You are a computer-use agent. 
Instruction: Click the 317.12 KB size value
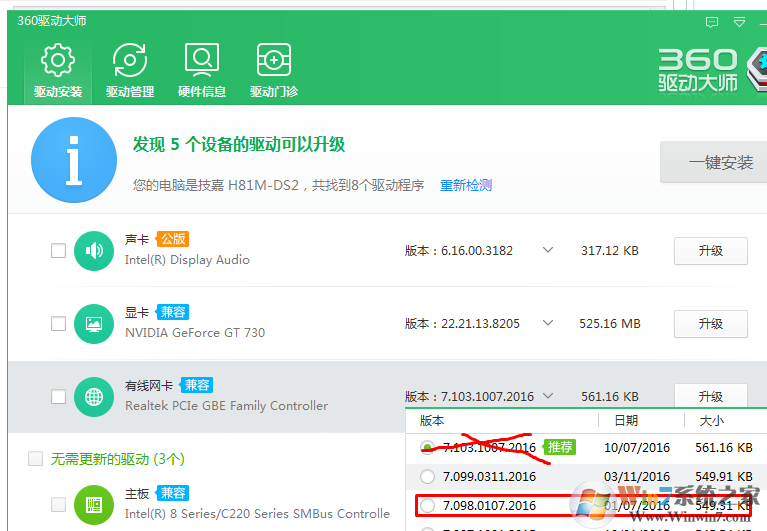[x=610, y=251]
